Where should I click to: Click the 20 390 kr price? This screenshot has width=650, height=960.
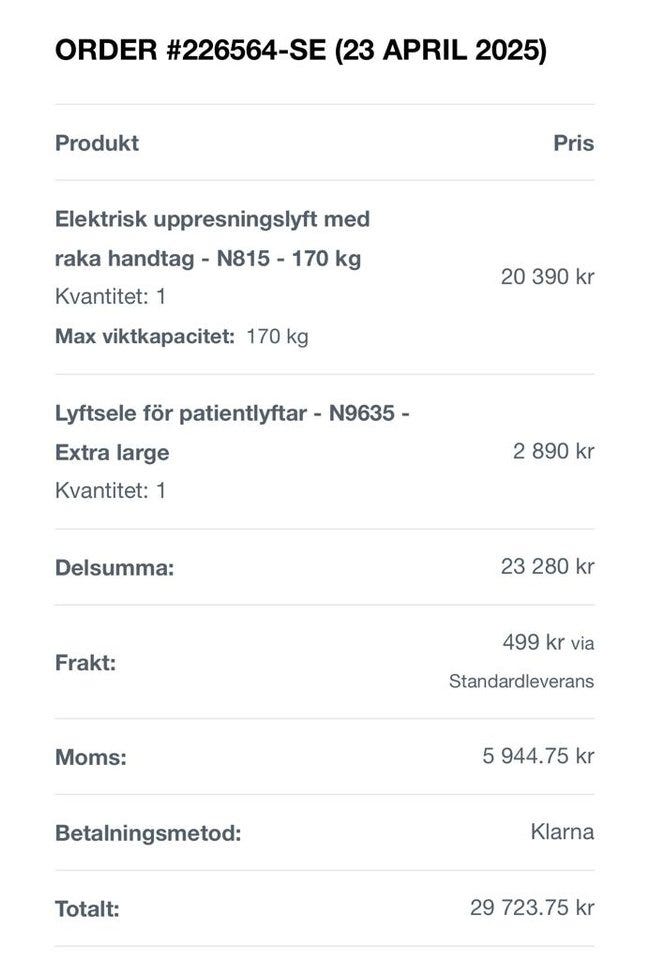click(x=547, y=277)
